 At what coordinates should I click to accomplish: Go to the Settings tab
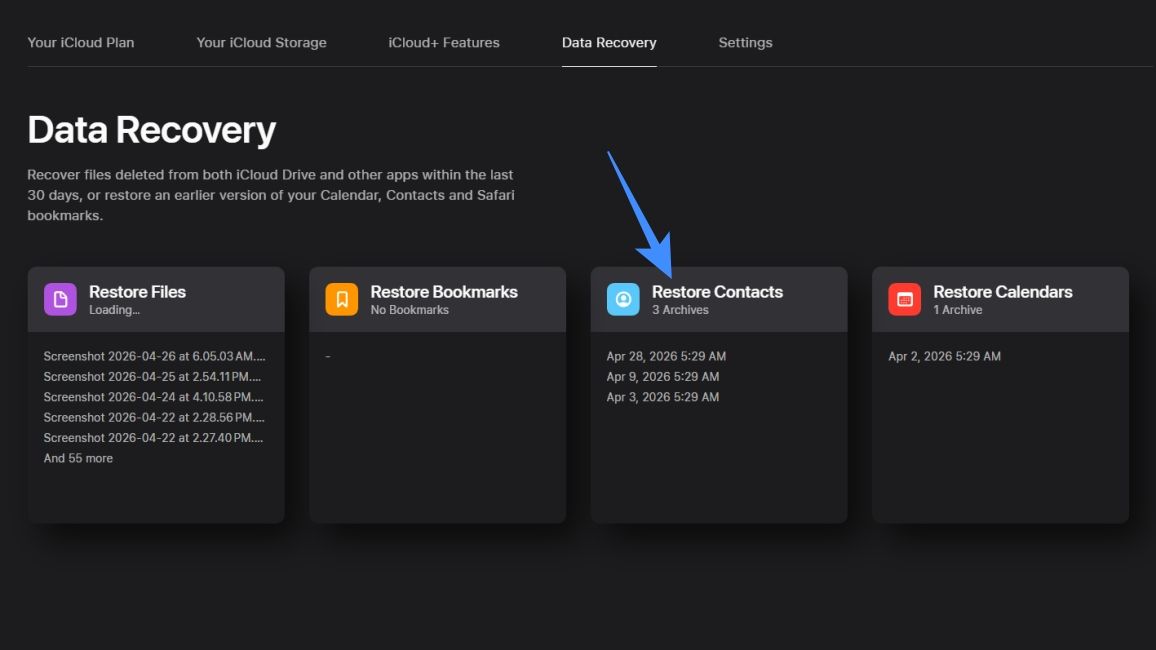745,43
